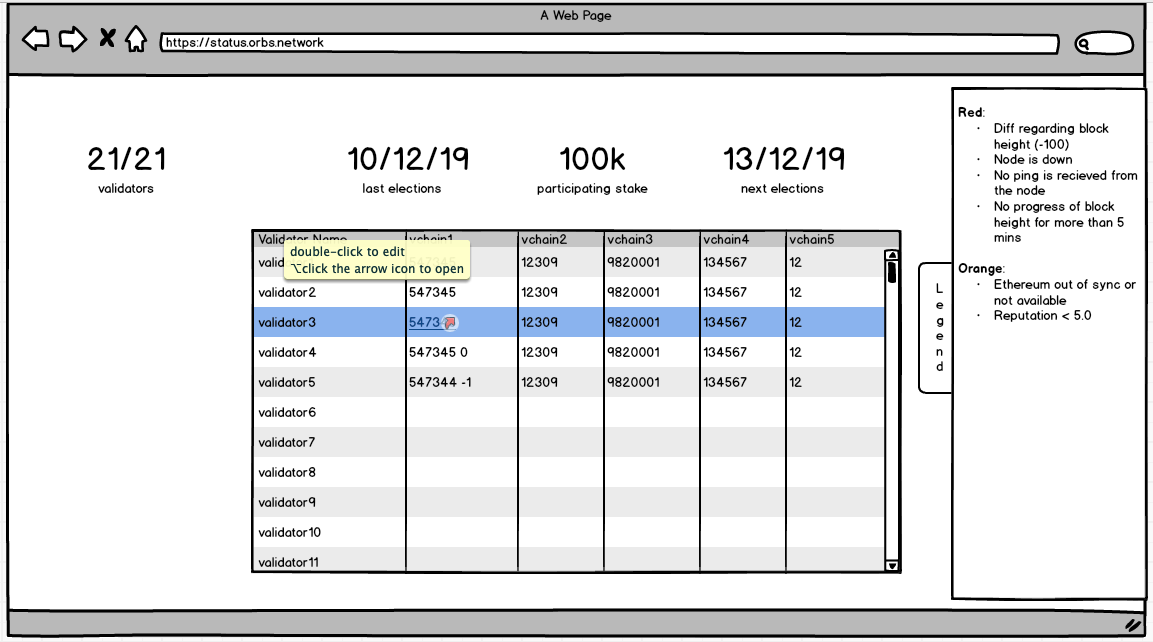Go to the browser home icon
Image resolution: width=1153 pixels, height=642 pixels.
click(x=136, y=39)
